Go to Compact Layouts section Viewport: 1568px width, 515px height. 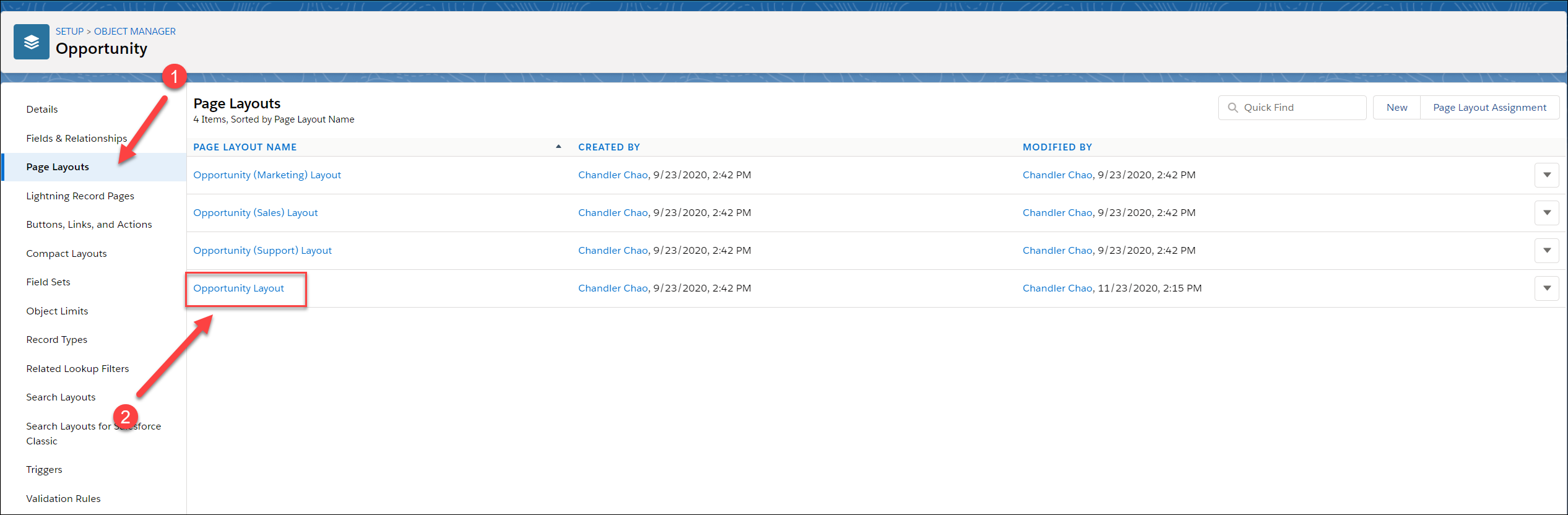pos(66,253)
